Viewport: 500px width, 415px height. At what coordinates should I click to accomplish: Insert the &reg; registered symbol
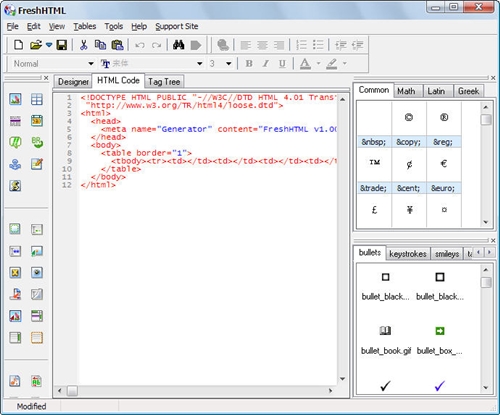coord(444,125)
